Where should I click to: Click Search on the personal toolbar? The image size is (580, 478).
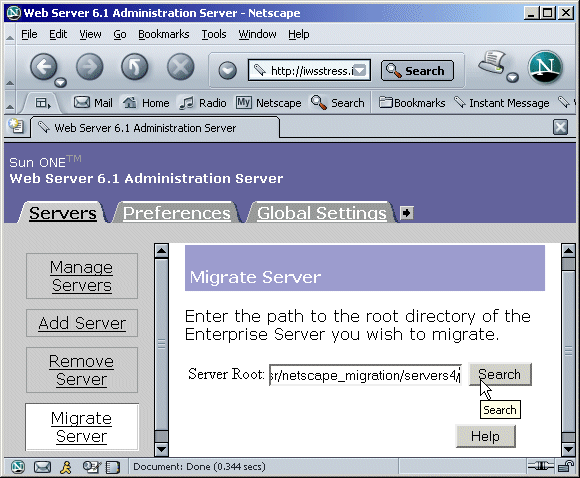point(338,102)
